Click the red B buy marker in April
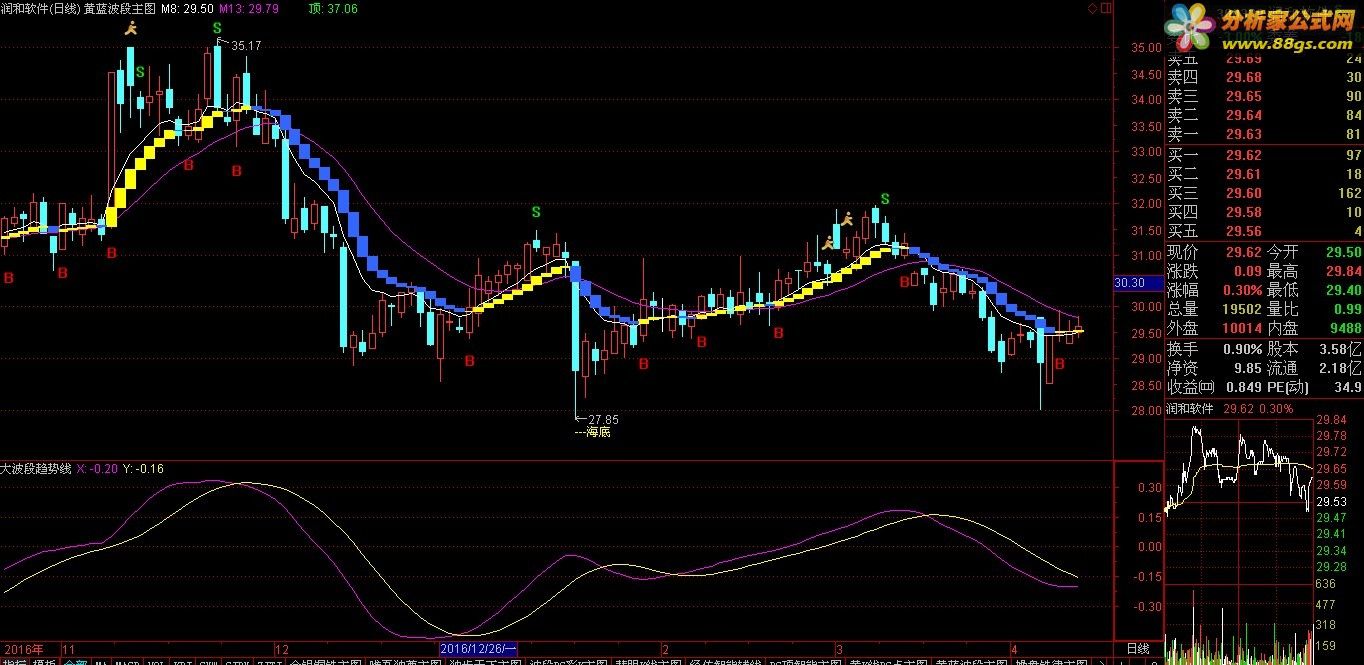The width and height of the screenshot is (1364, 665). [x=1060, y=363]
